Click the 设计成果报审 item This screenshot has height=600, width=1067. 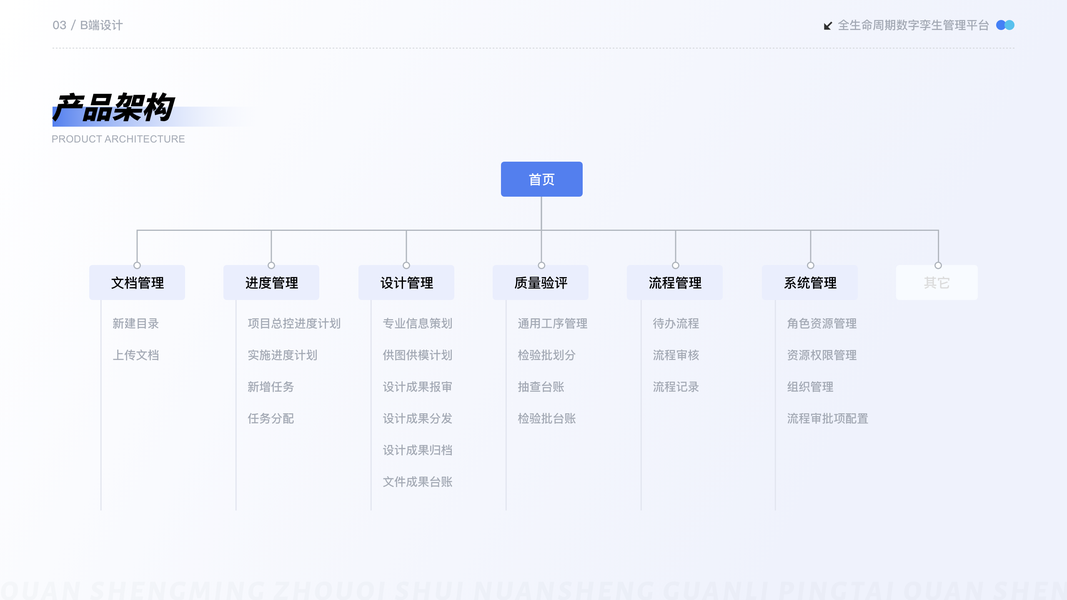(417, 386)
